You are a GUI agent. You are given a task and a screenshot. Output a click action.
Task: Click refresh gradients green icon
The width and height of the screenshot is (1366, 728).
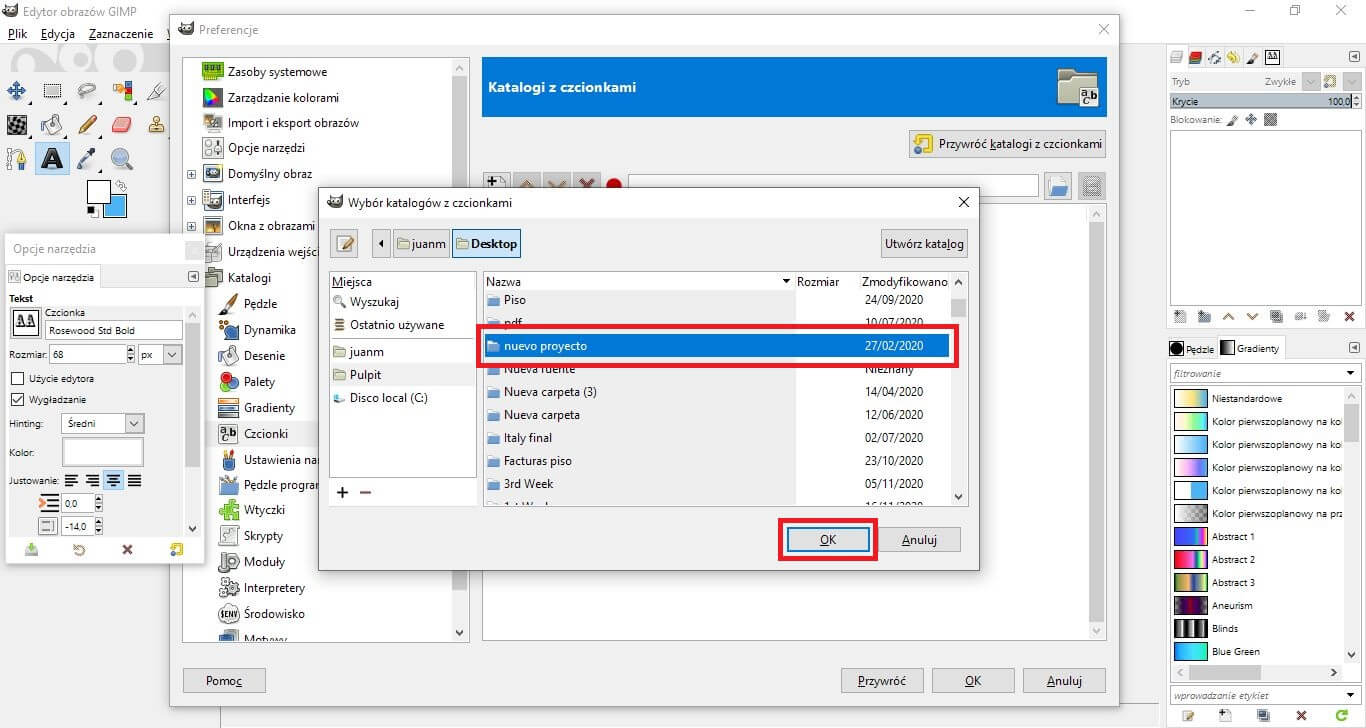pos(1341,716)
